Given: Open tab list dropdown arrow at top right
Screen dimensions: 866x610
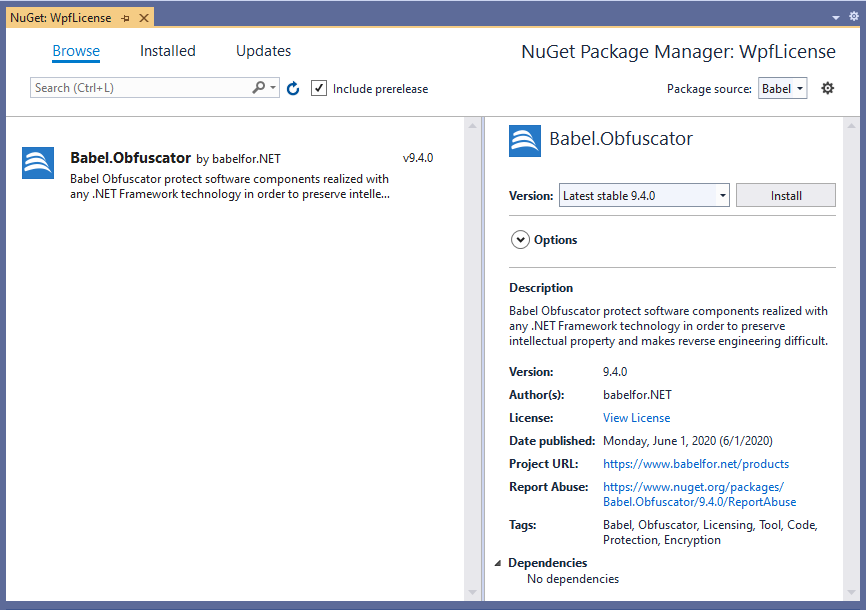Looking at the screenshot, I should (x=836, y=18).
